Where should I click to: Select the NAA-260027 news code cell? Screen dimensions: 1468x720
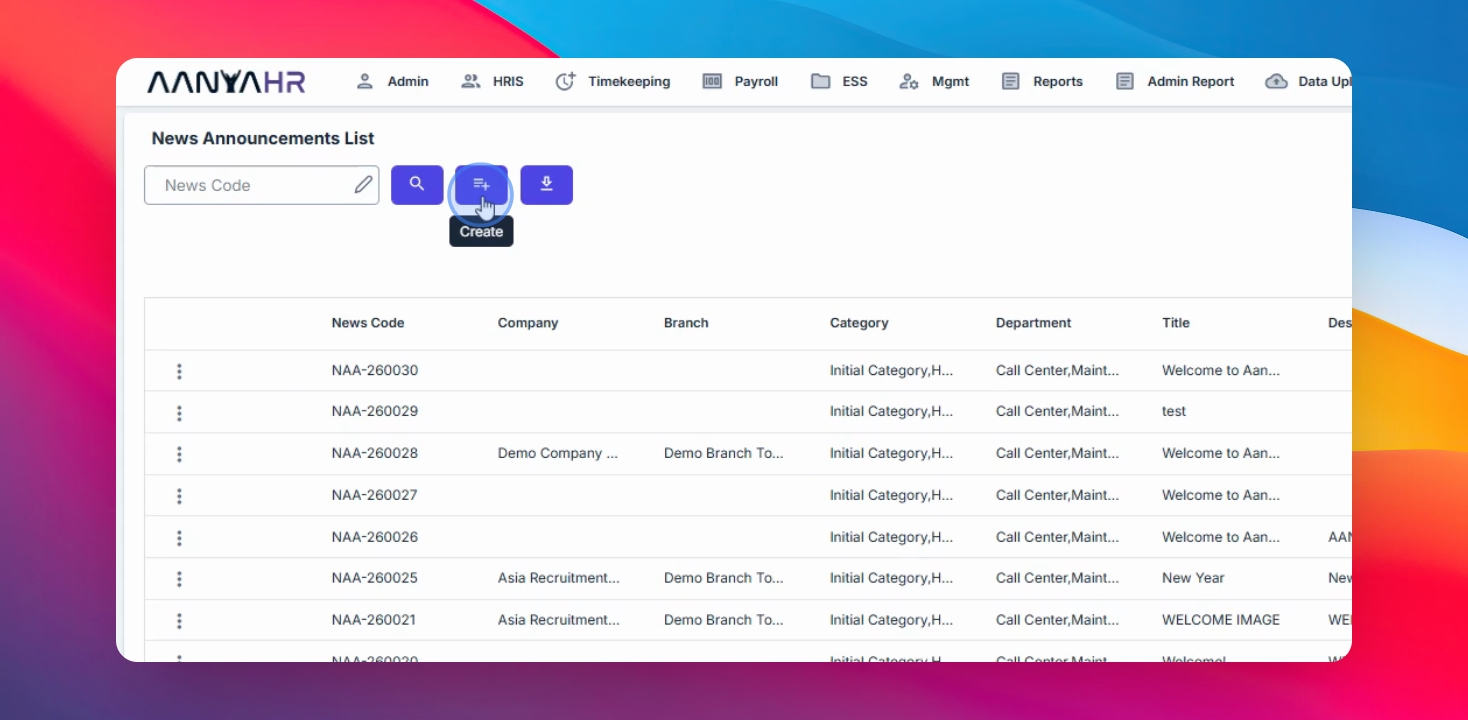375,495
